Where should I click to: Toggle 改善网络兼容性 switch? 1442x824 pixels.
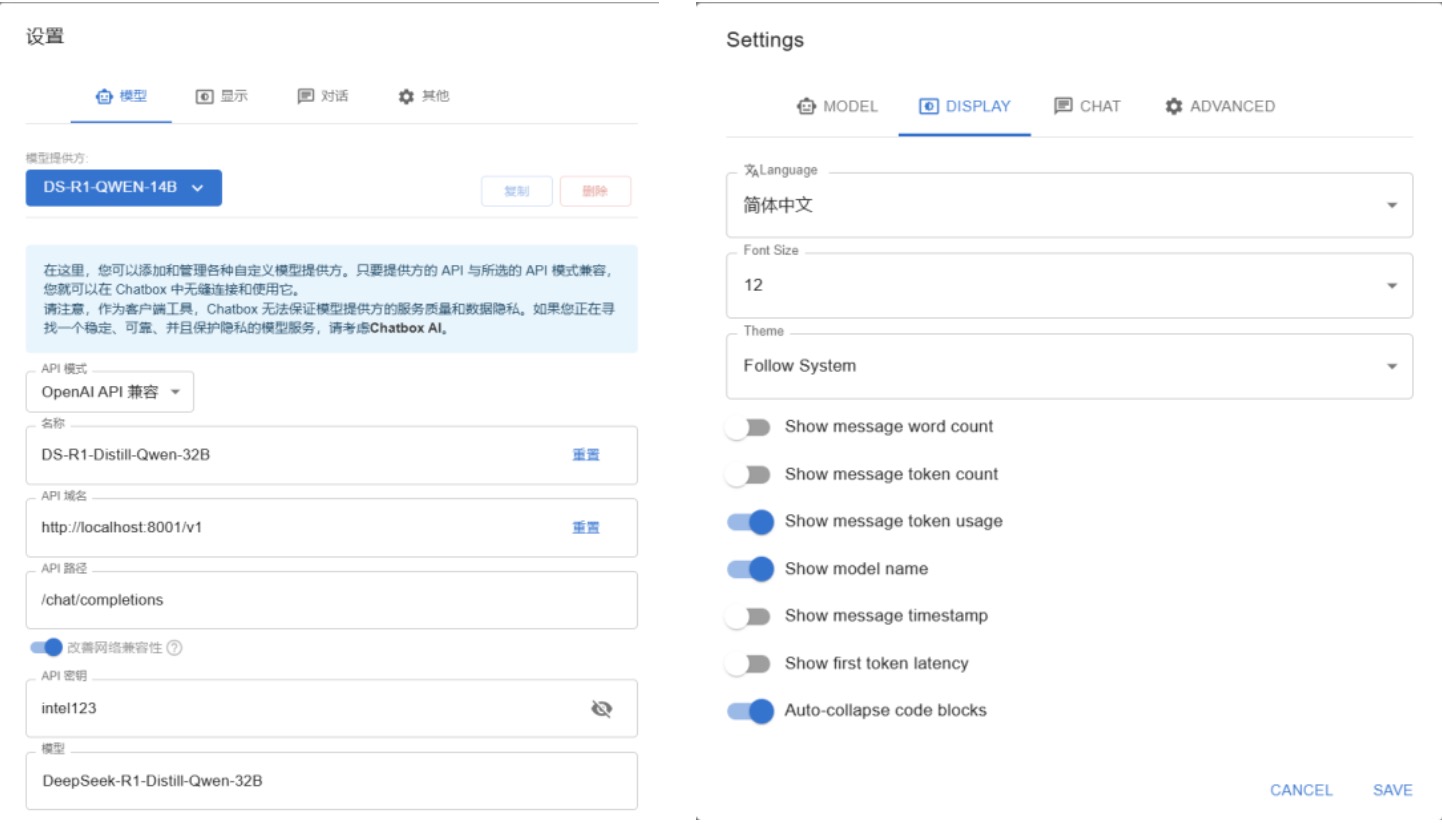coord(46,648)
